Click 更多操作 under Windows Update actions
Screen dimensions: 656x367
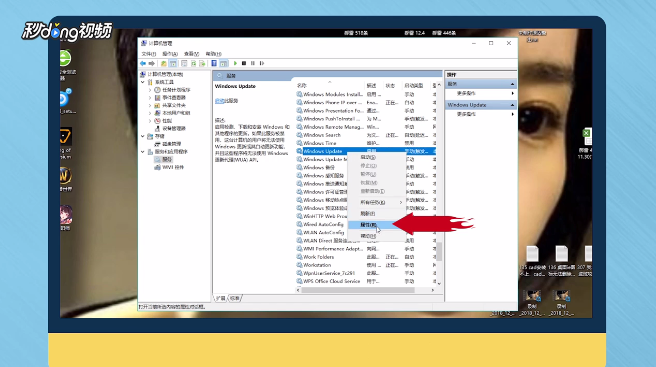click(x=466, y=114)
